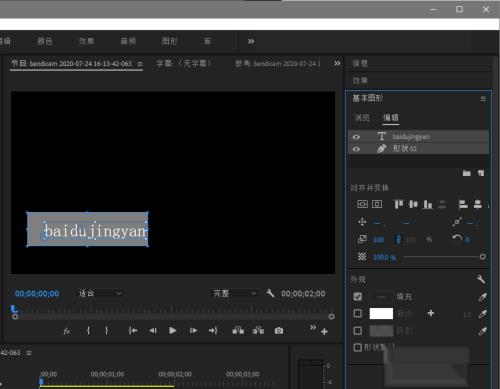This screenshot has height=389, width=500.
Task: Click the rotation value field
Action: coord(468,240)
